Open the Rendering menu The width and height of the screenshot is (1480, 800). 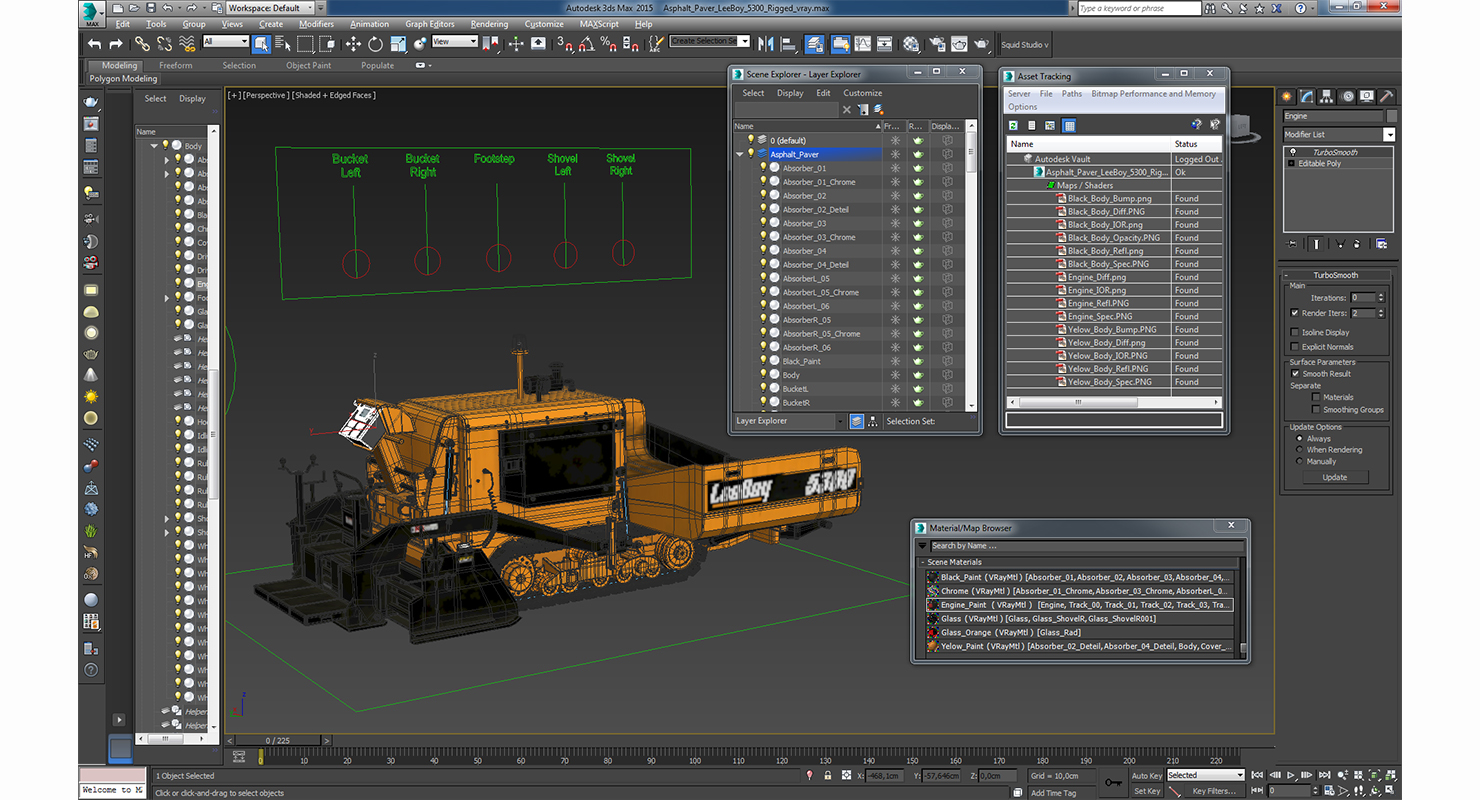[489, 24]
